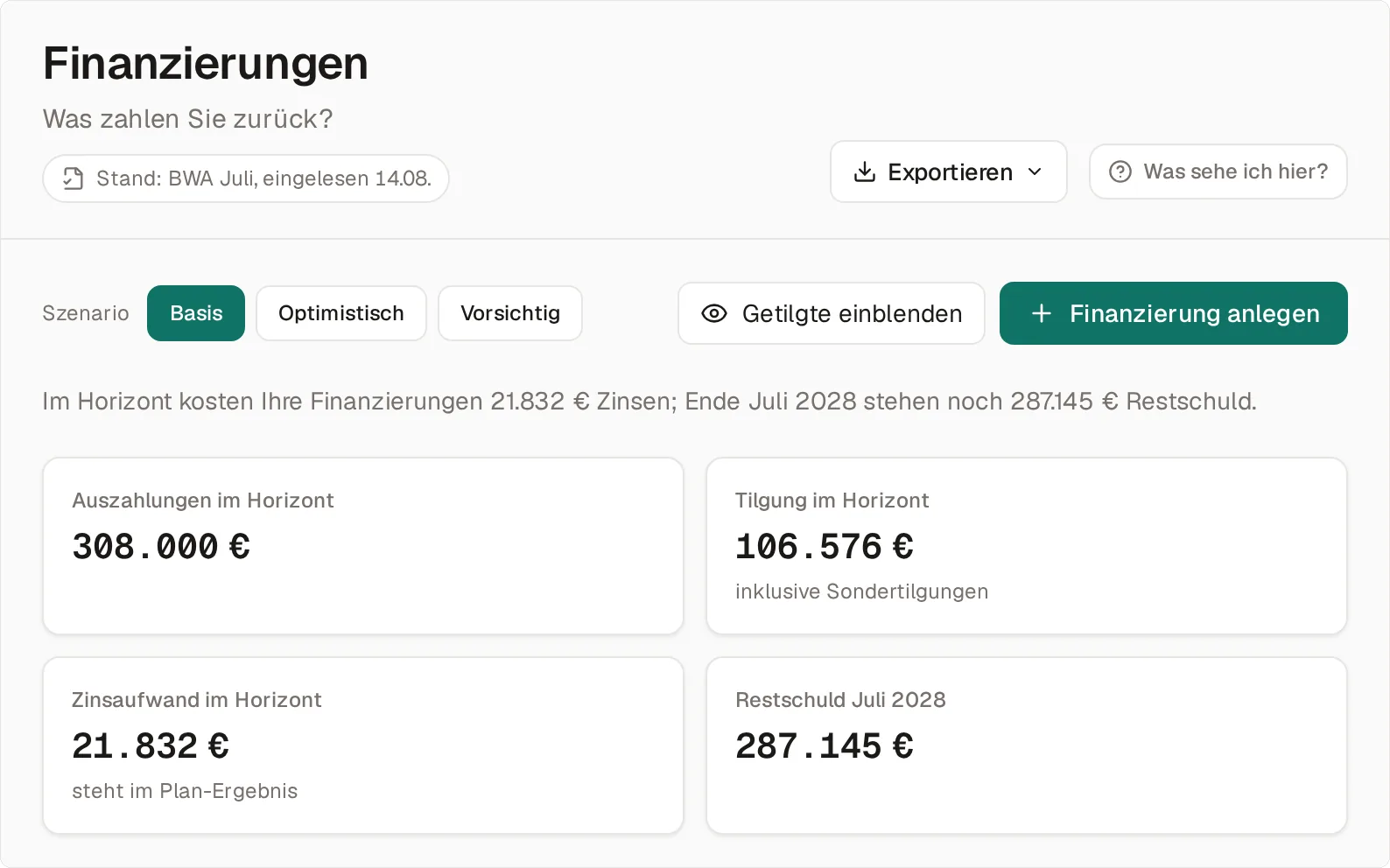Click the 'inklusive Sondertilgungen' note
Image resolution: width=1390 pixels, height=868 pixels.
861,591
